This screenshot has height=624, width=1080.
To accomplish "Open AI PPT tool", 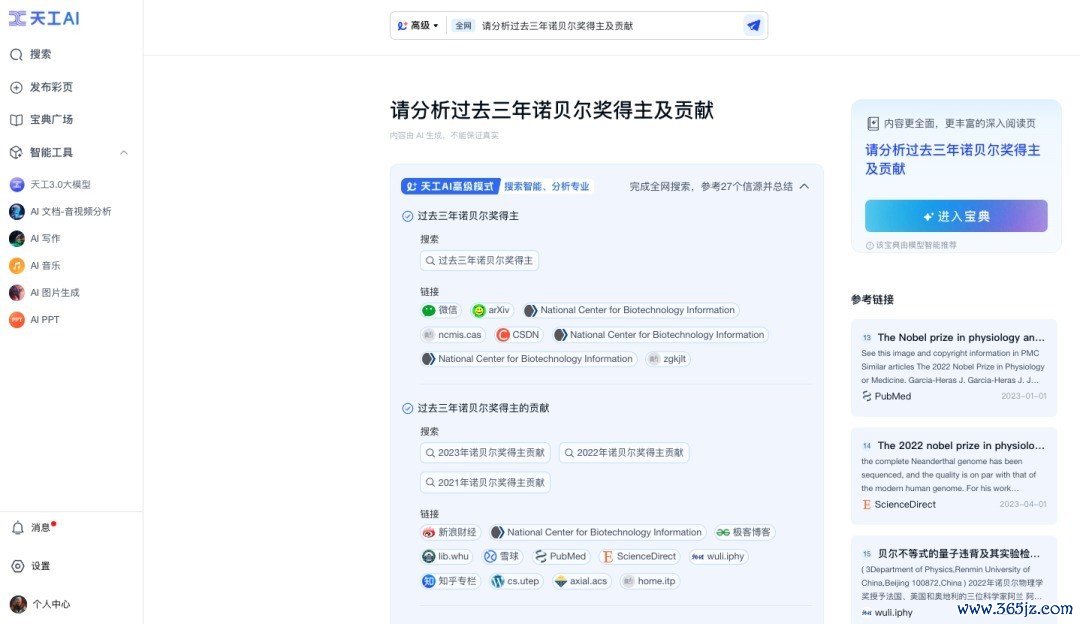I will [x=35, y=320].
